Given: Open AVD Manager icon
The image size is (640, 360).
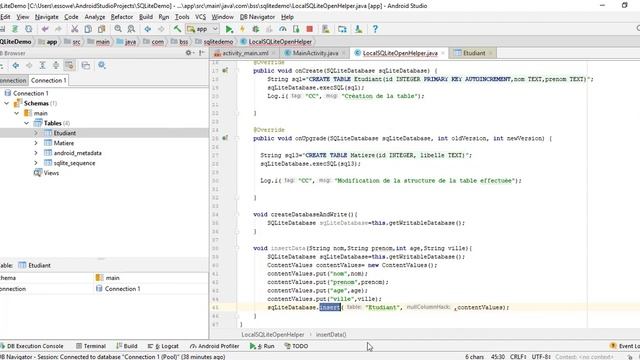Looking at the screenshot, I should pos(326,29).
